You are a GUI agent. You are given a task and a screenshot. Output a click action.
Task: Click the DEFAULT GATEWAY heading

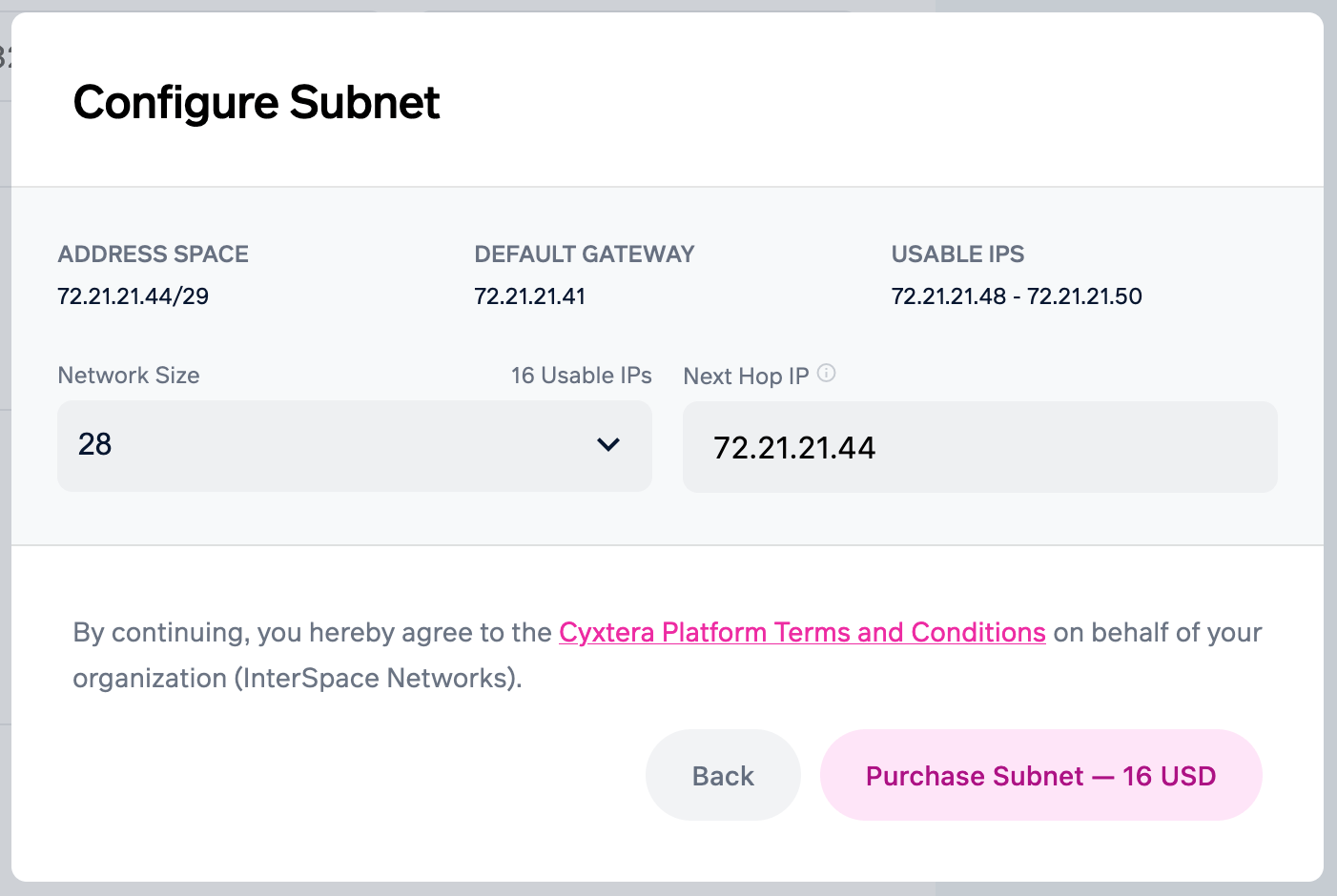[584, 255]
